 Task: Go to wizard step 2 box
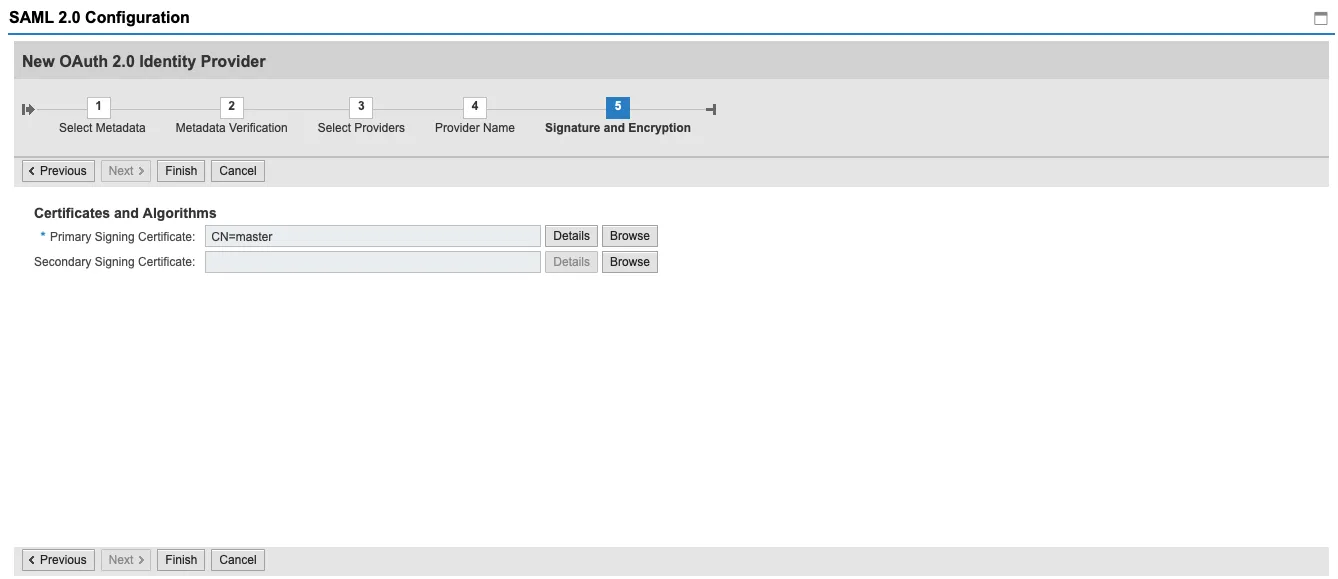tap(231, 107)
